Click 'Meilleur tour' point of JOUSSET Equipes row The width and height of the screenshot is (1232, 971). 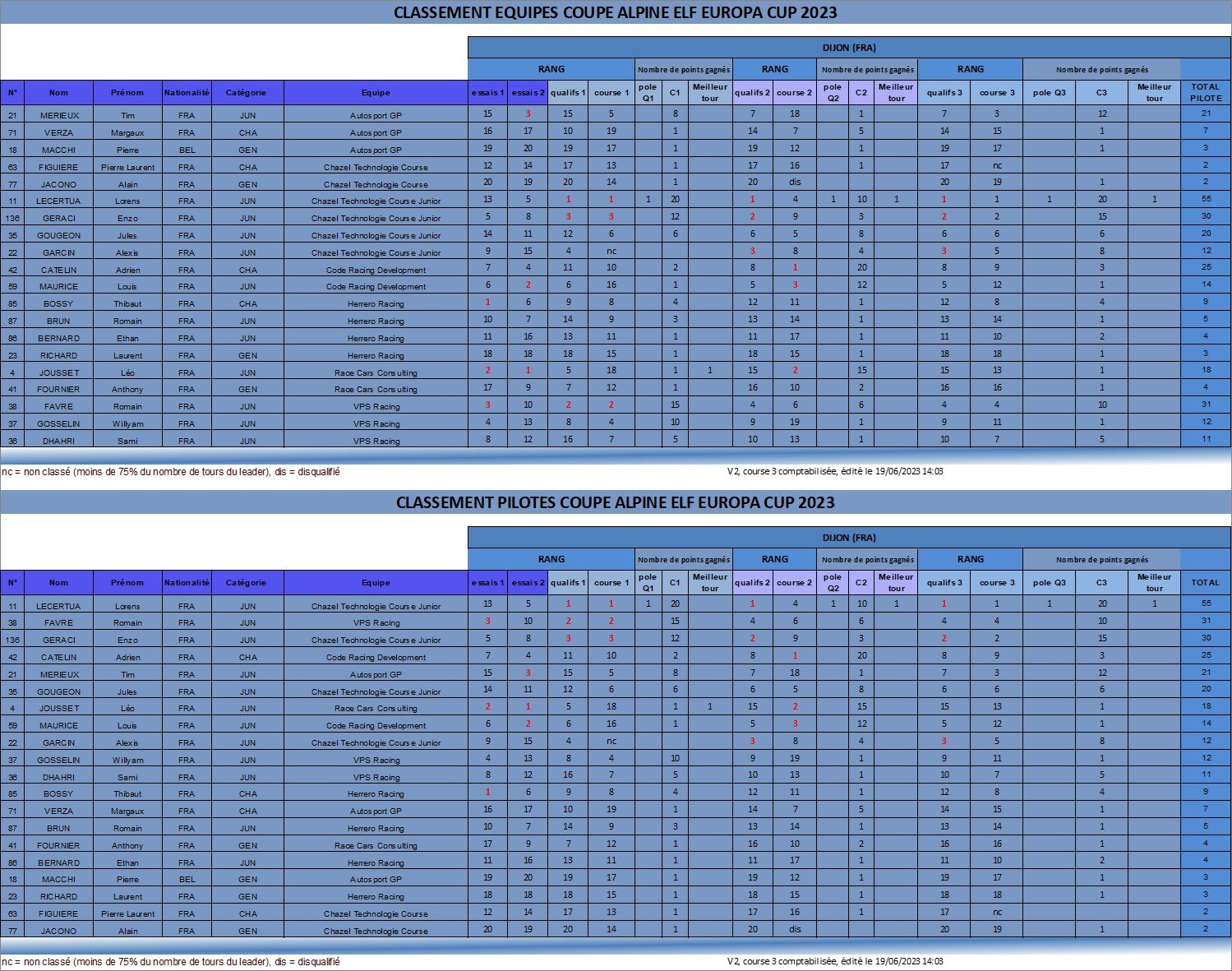coord(710,370)
